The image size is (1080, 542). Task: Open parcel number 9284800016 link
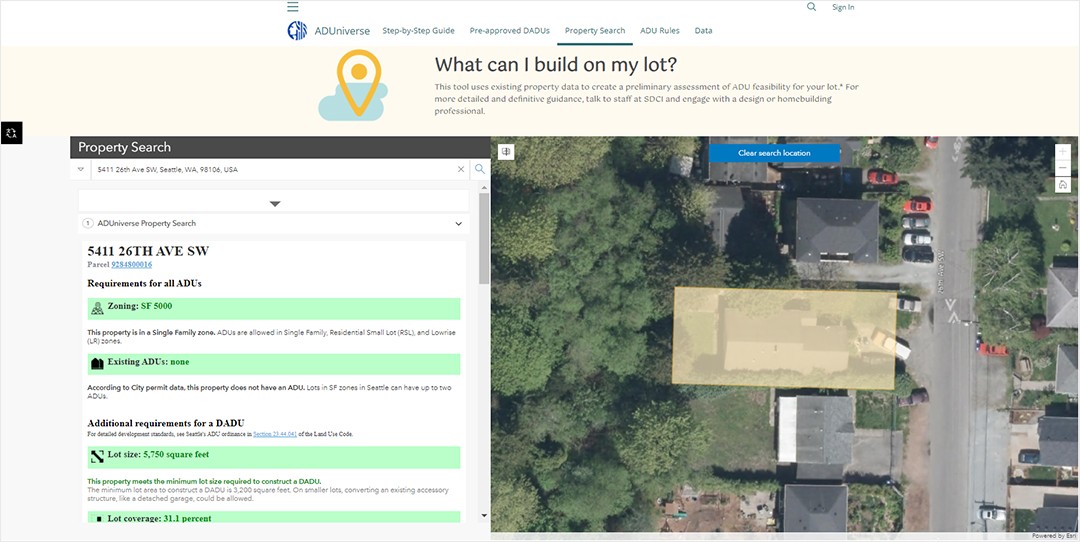pos(131,265)
